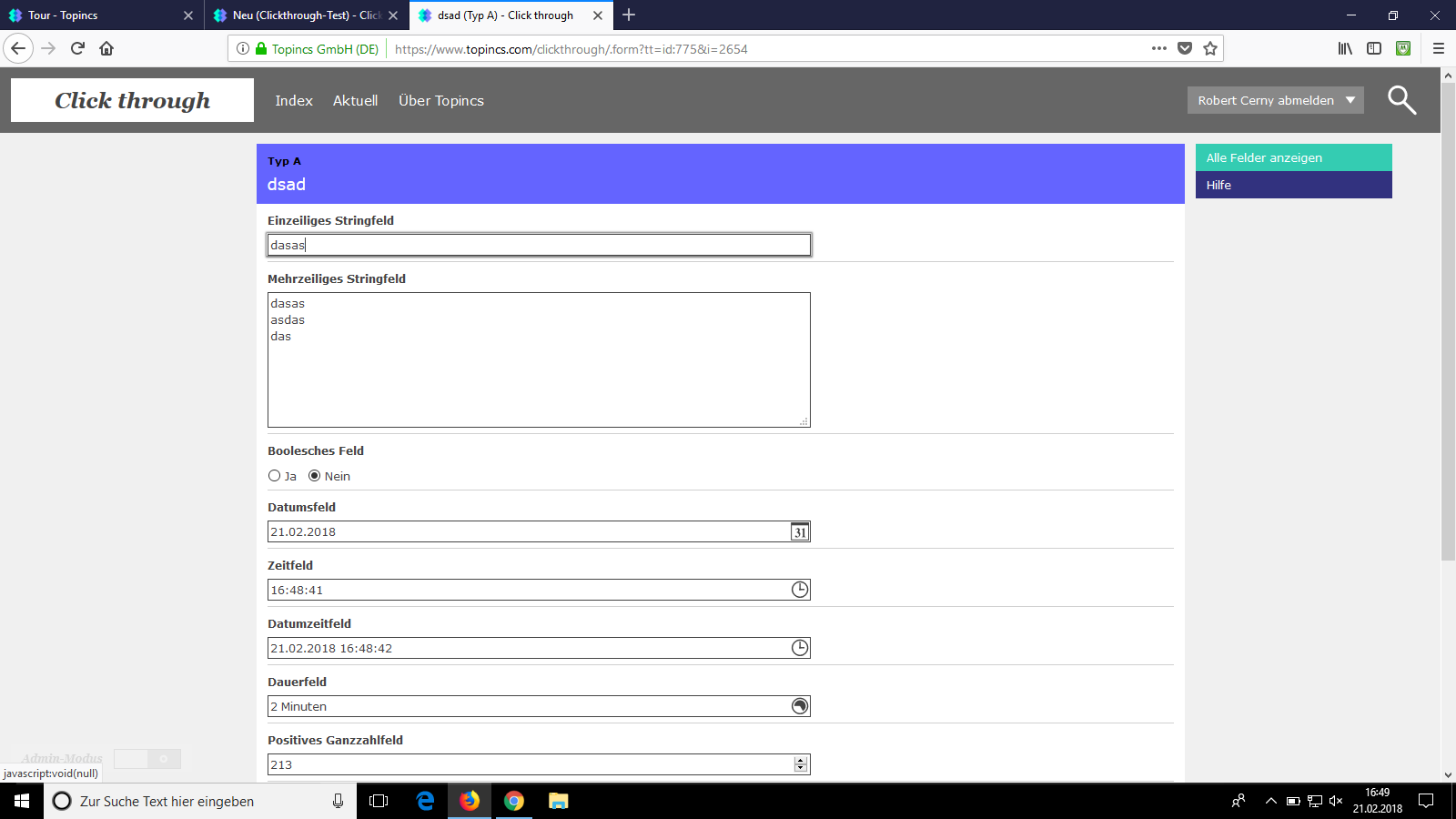The height and width of the screenshot is (819, 1456).
Task: Open the Dauerfeld duration picker icon
Action: [799, 706]
